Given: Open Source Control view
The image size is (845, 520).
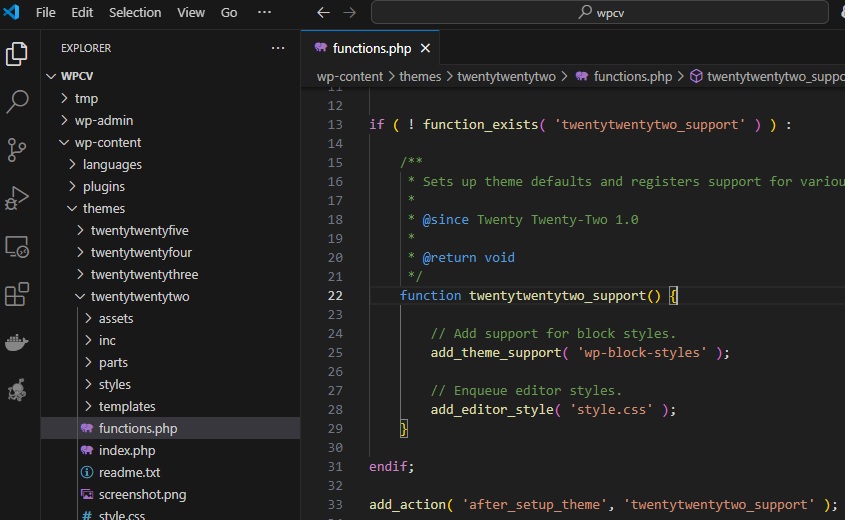Looking at the screenshot, I should click(x=17, y=149).
